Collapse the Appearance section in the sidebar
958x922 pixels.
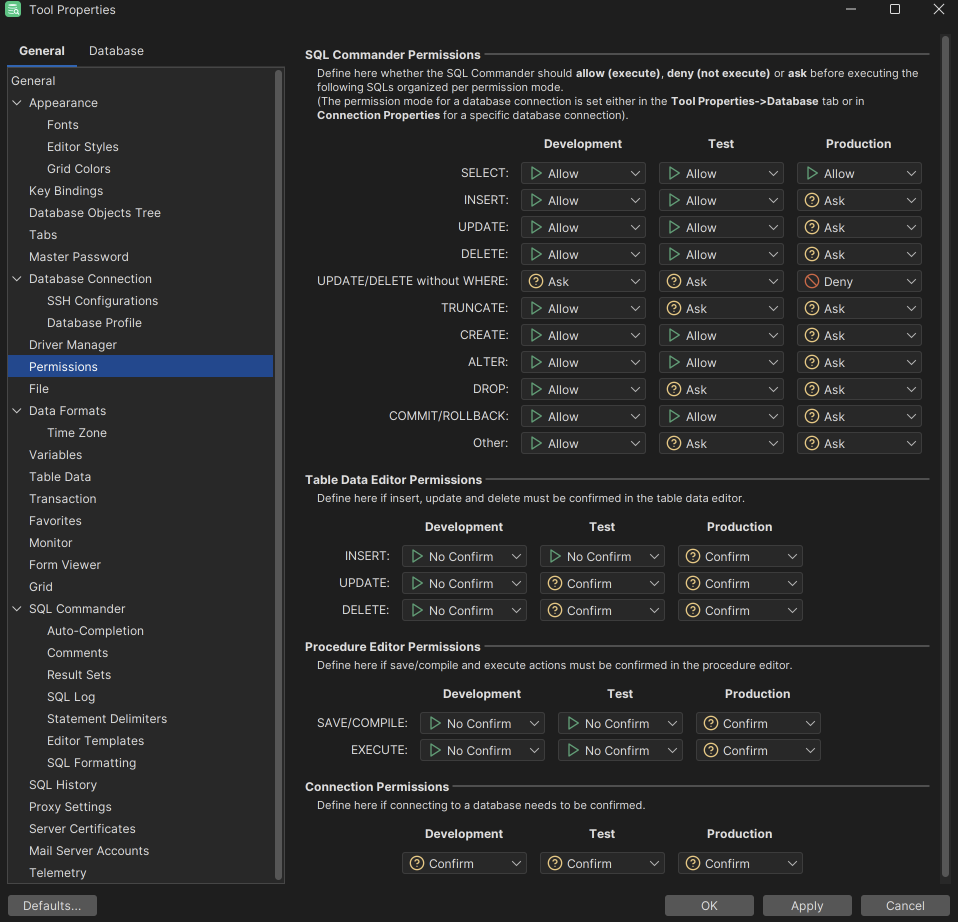[16, 102]
